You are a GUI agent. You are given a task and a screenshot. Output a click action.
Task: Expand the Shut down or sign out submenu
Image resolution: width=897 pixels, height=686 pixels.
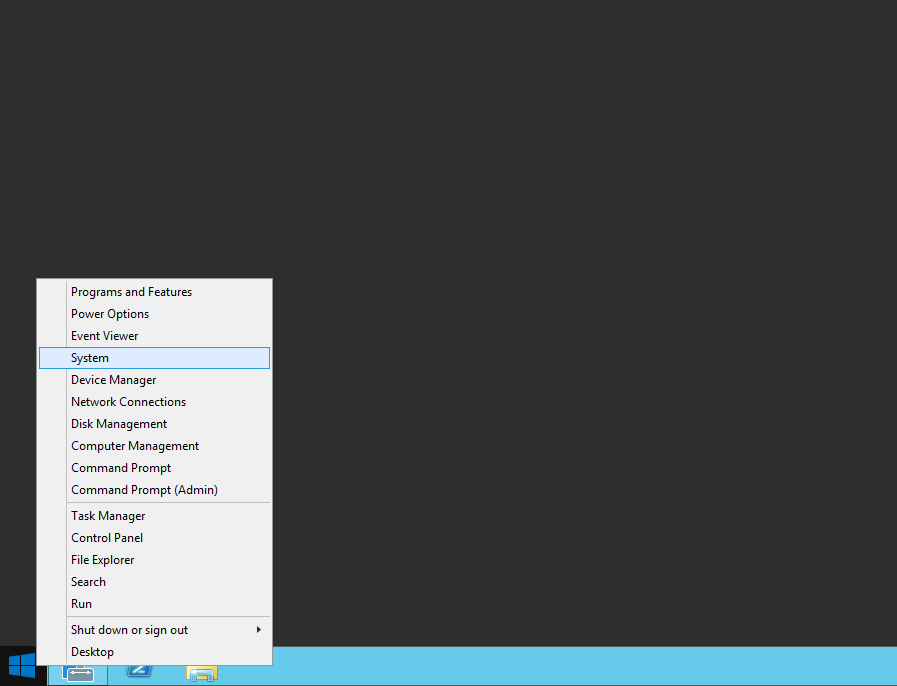(129, 629)
